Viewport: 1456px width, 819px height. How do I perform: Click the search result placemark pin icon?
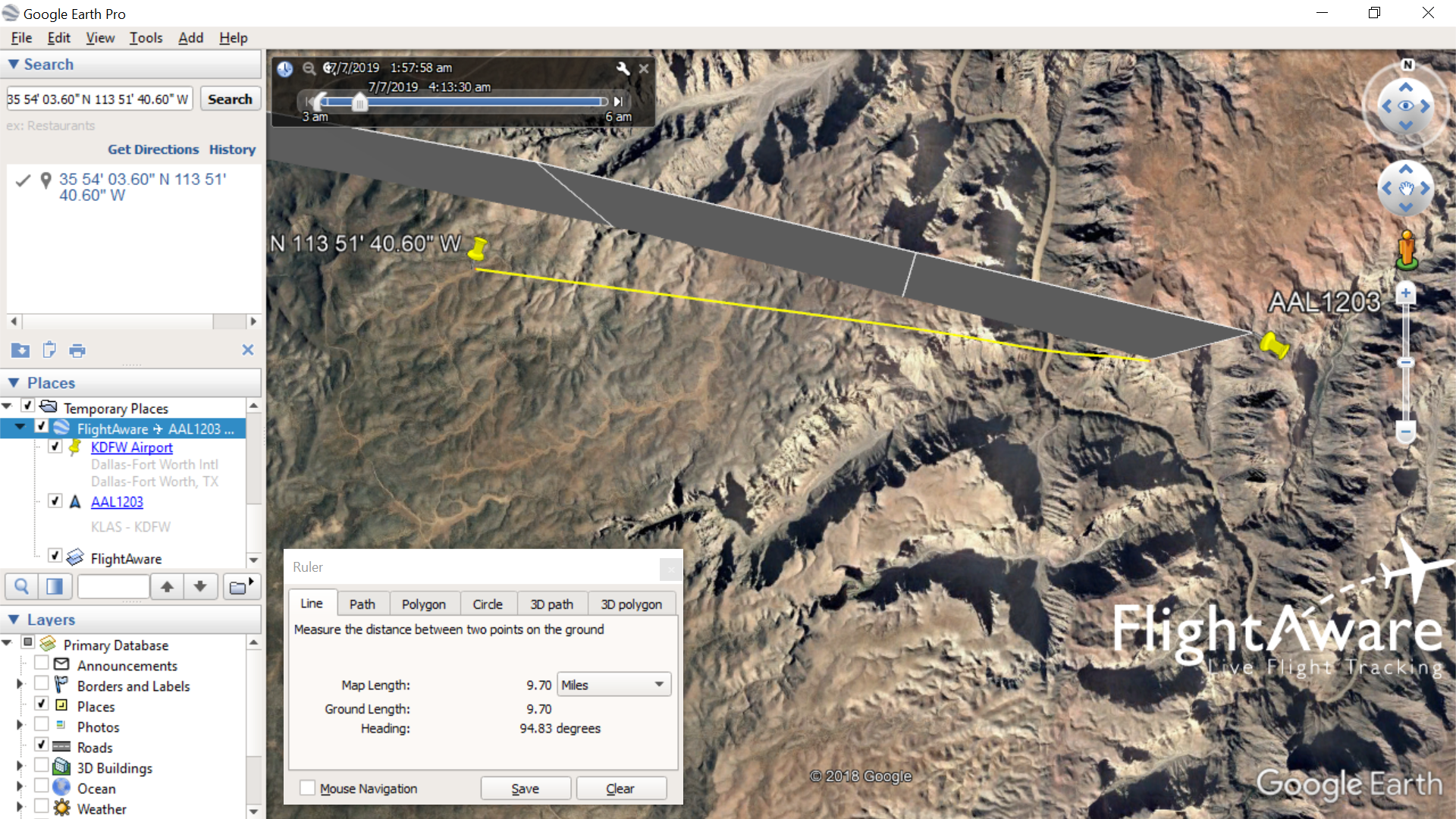(45, 180)
